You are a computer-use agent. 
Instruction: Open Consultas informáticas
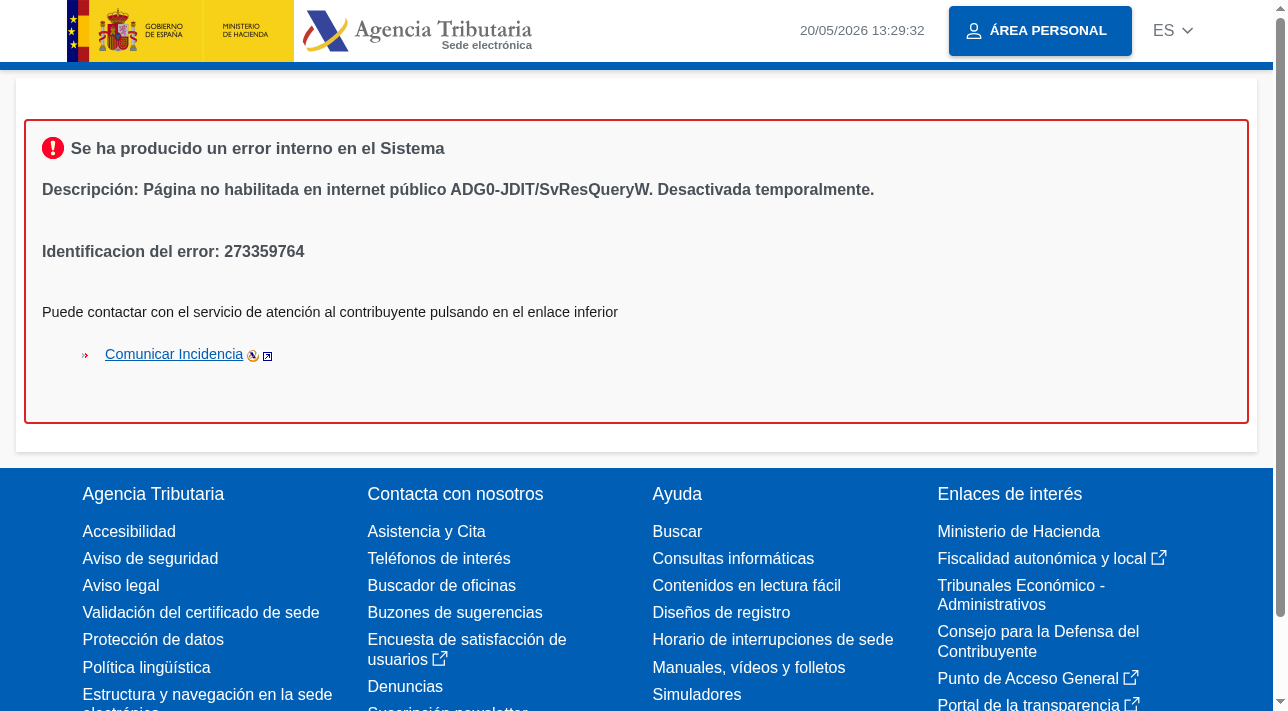point(733,559)
